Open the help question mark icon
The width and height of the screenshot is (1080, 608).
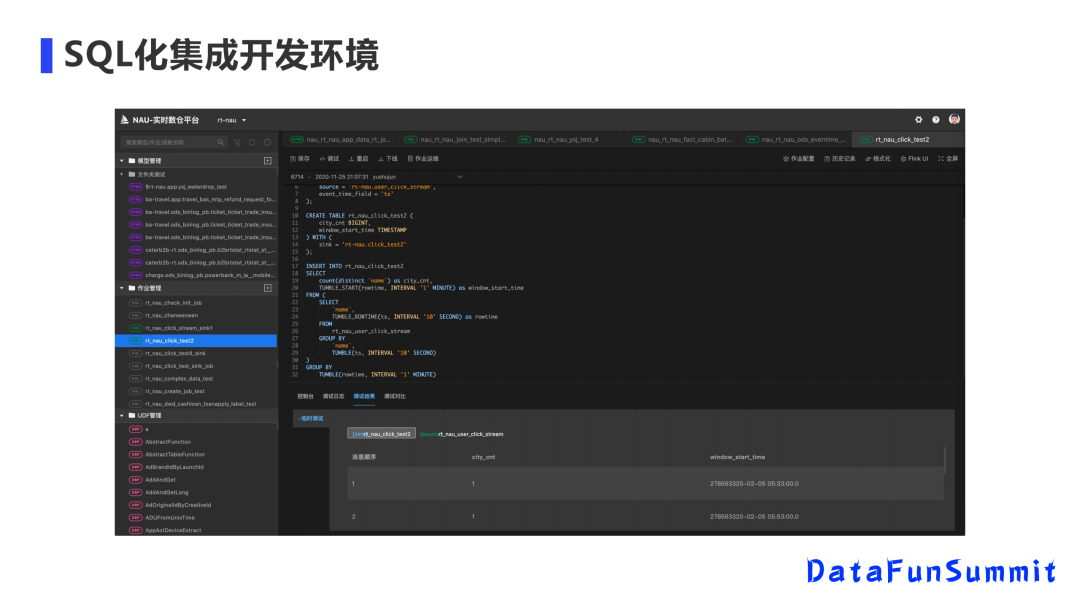coord(935,120)
